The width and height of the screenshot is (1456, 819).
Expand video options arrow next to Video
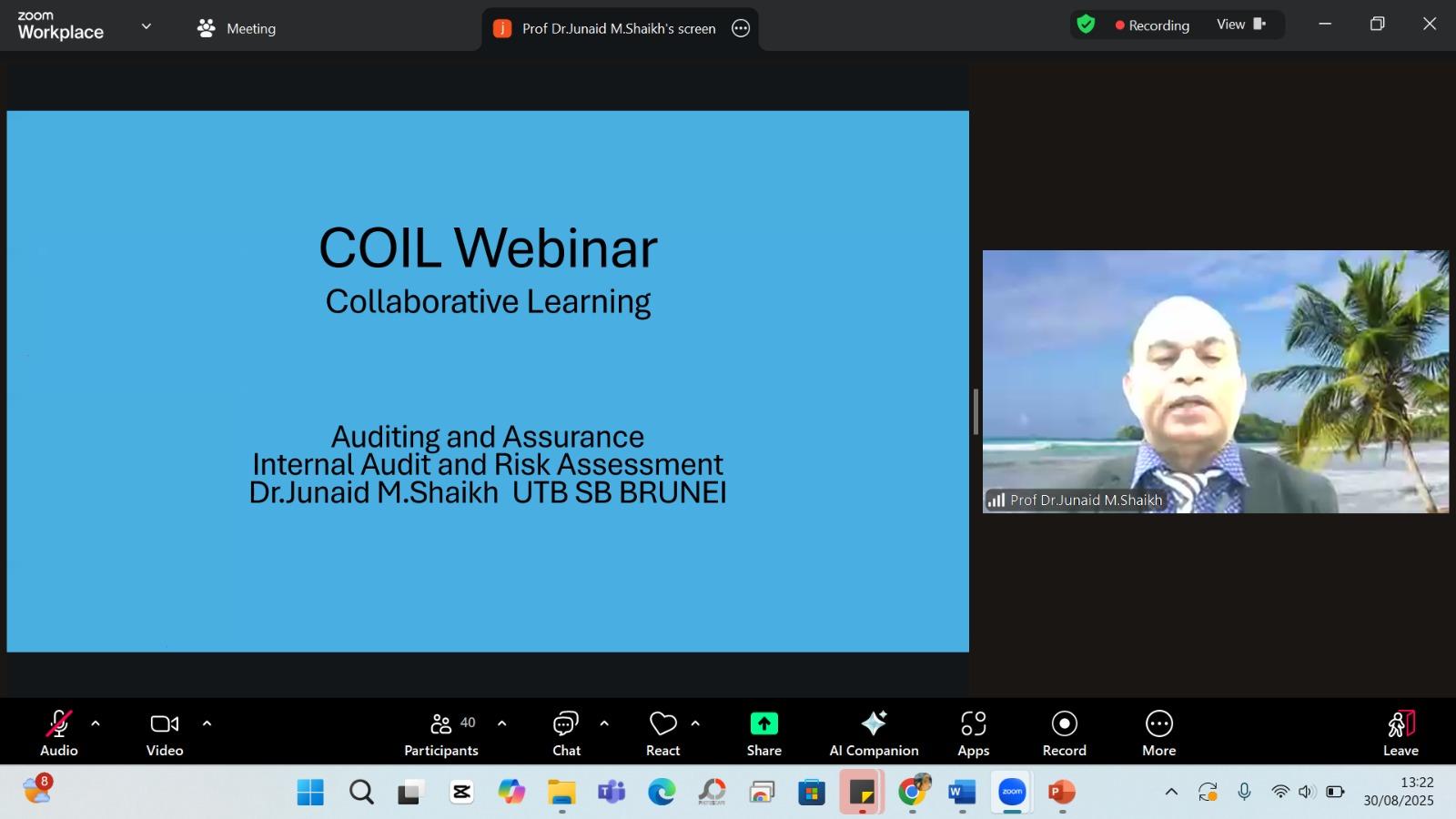207,723
